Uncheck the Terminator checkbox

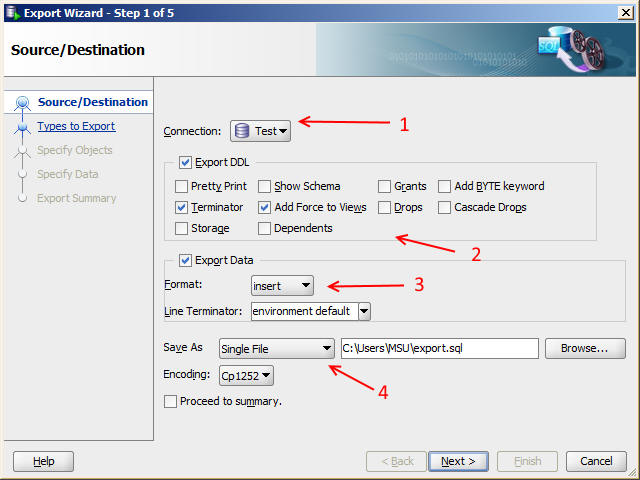(181, 207)
